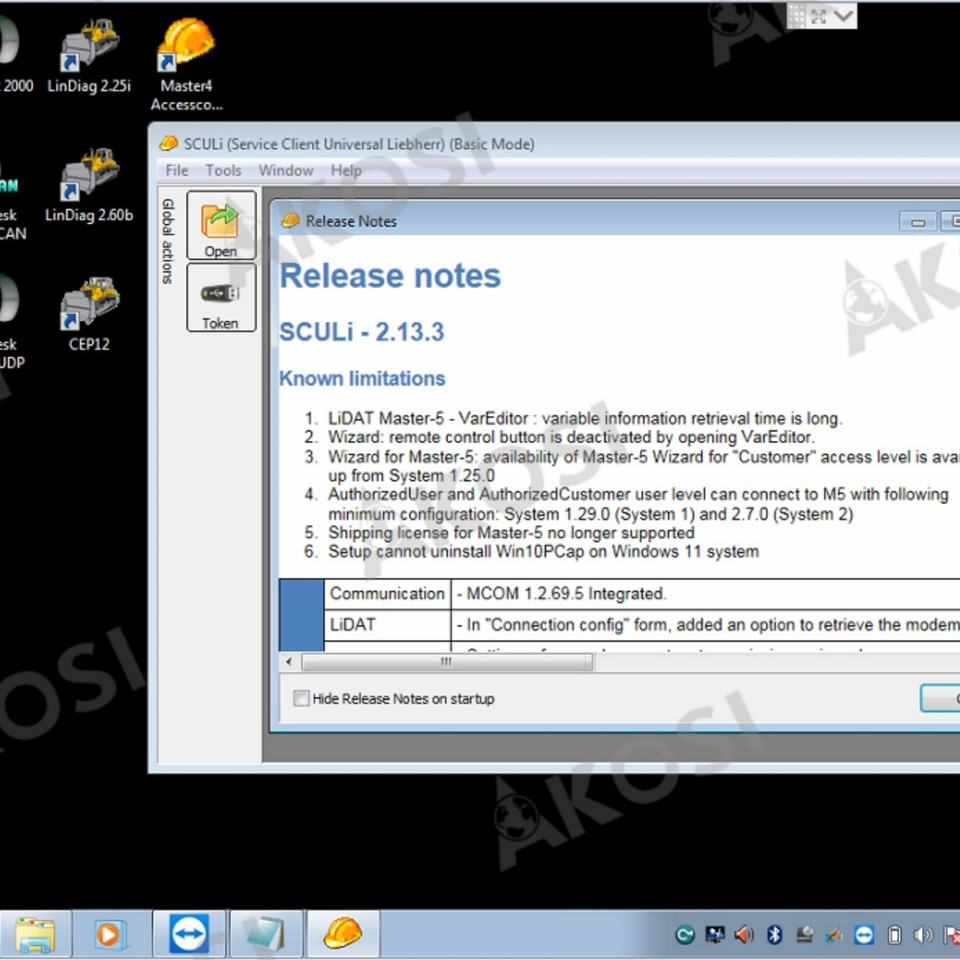The height and width of the screenshot is (960, 960).
Task: Open Windows Explorer from the taskbar
Action: [35, 935]
